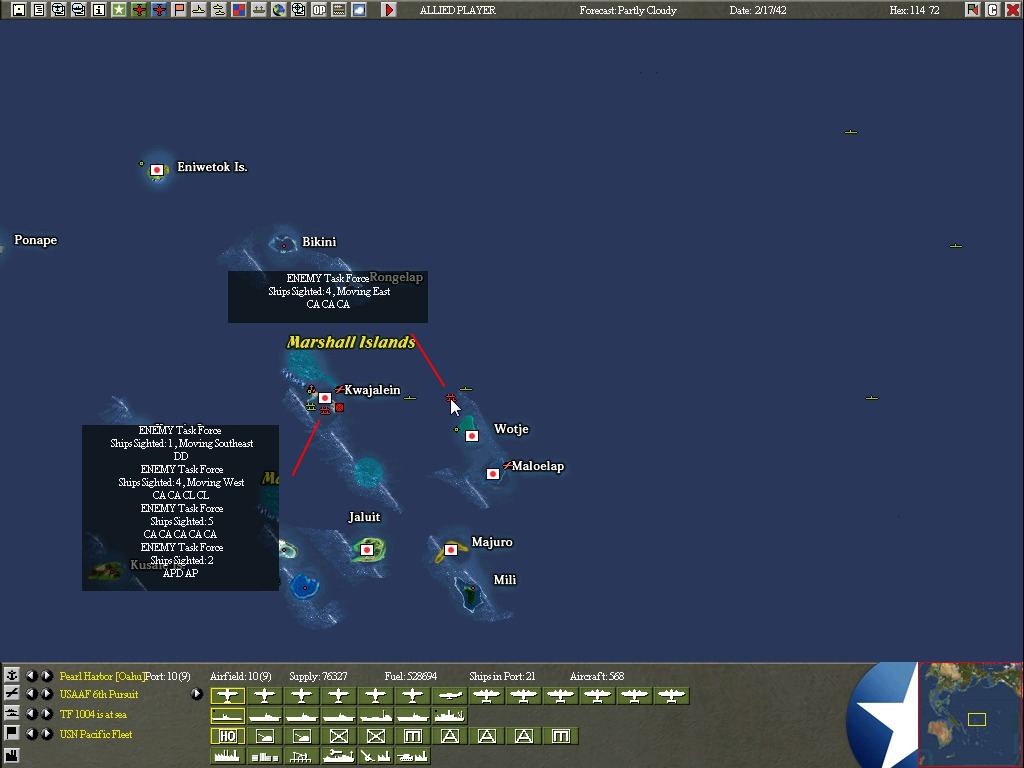Click the Majuro Japanese base flag
Image resolution: width=1024 pixels, height=768 pixels.
tap(451, 550)
